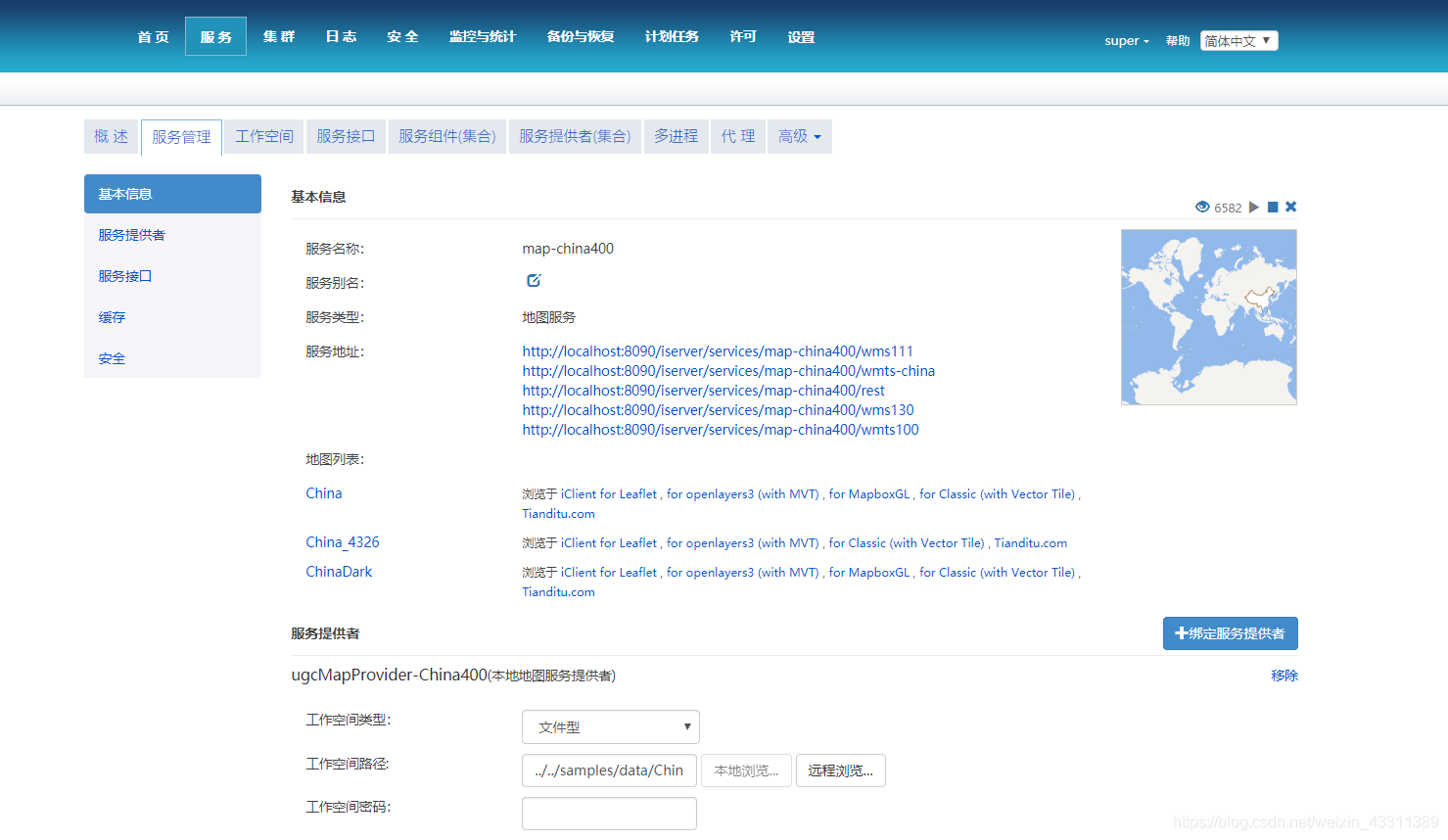This screenshot has height=840, width=1448.
Task: Open Tianditu.com link for ChinaDark
Action: 558,592
